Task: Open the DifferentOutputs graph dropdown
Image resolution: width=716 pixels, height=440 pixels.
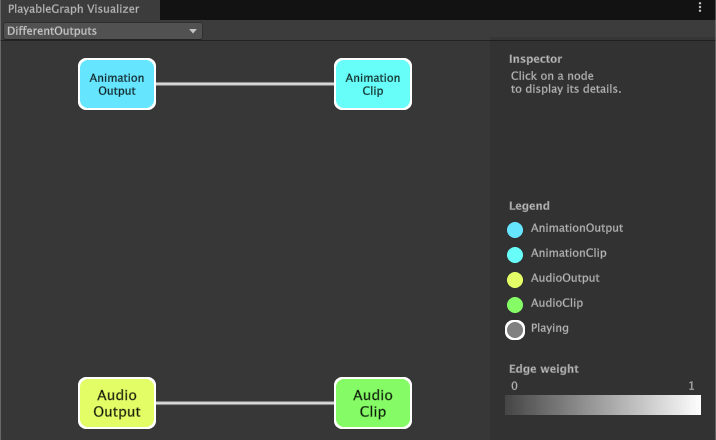Action: (x=102, y=31)
